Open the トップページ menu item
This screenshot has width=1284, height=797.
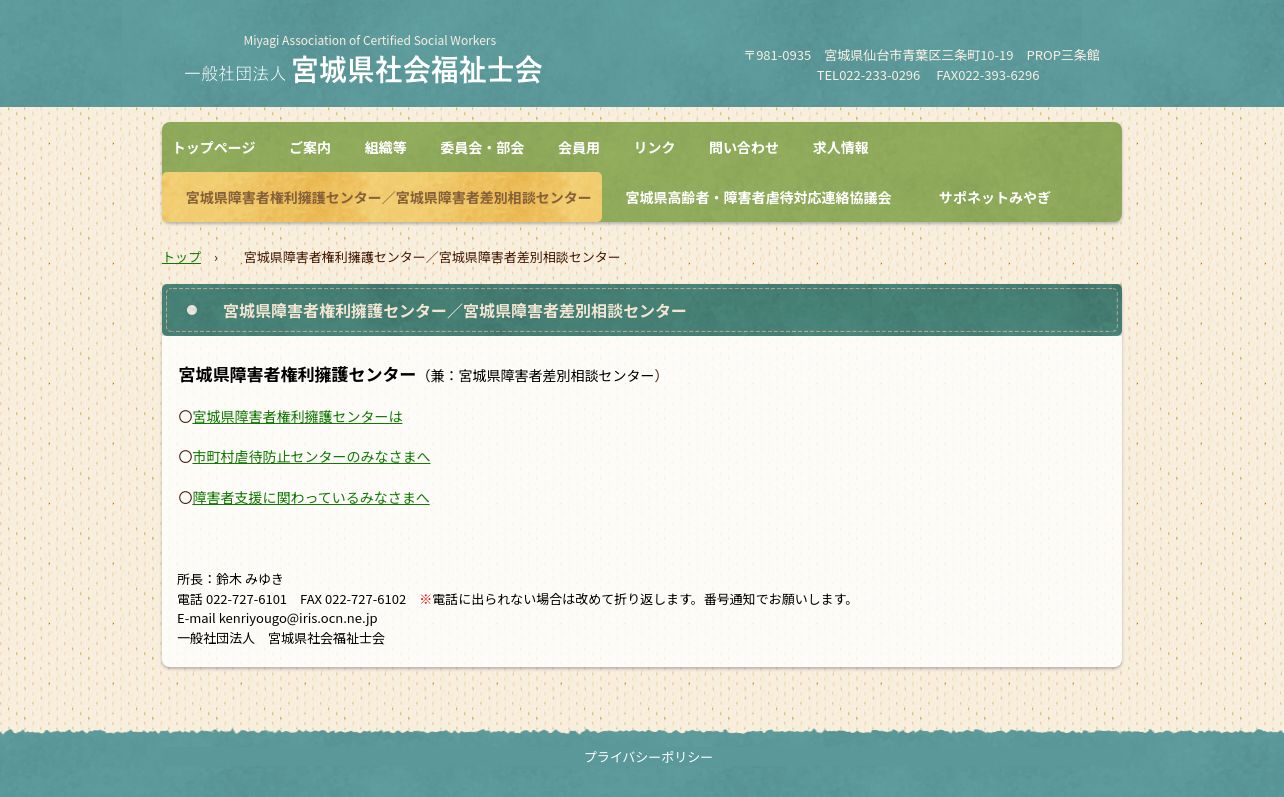coord(213,148)
